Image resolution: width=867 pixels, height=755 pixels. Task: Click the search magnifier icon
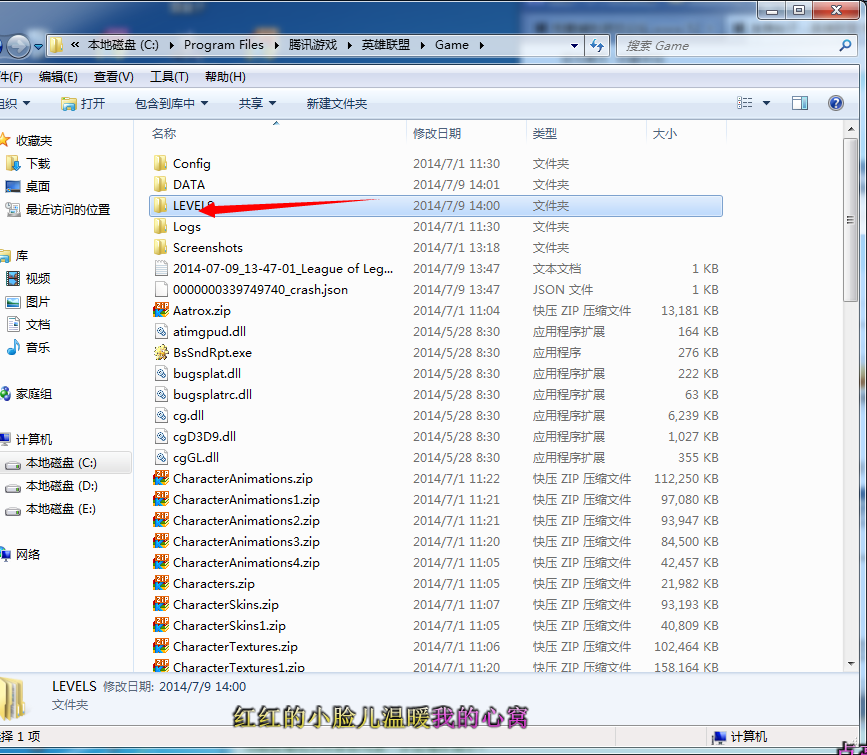[845, 45]
